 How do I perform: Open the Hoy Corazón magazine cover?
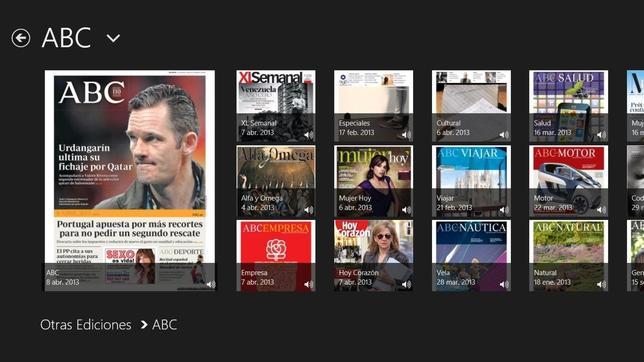point(373,256)
